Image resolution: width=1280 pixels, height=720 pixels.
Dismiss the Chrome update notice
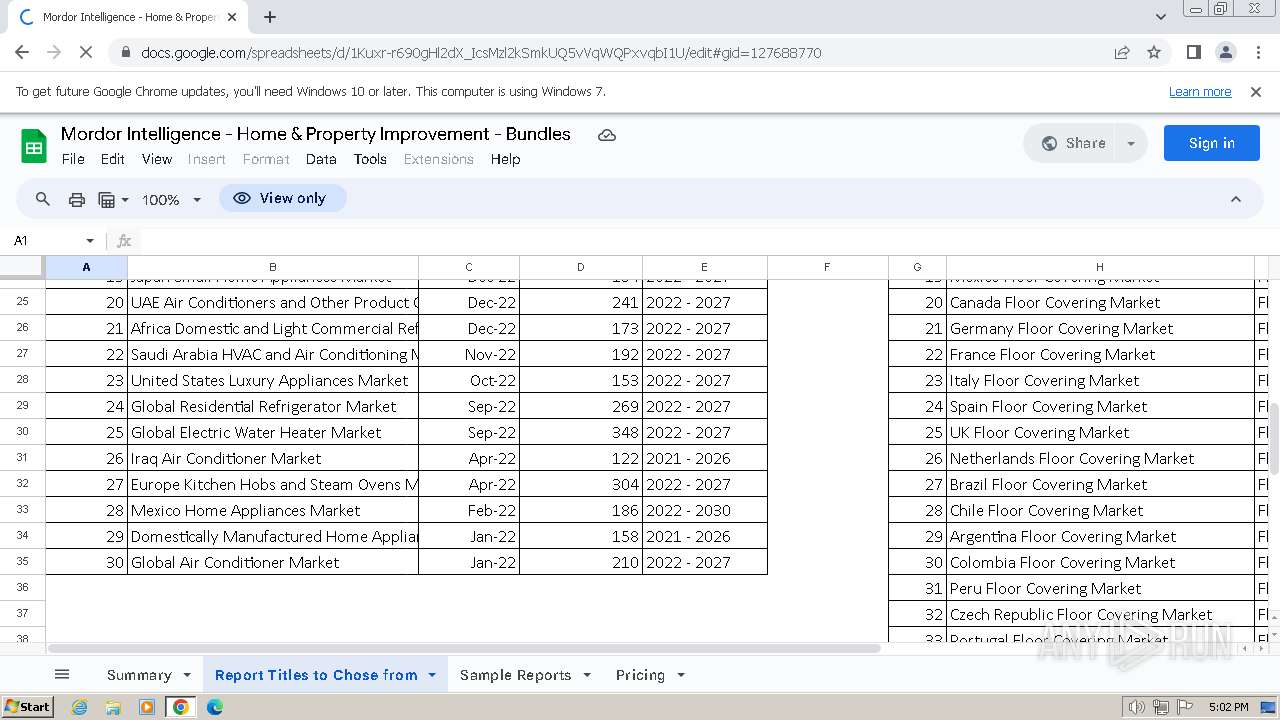point(1256,91)
